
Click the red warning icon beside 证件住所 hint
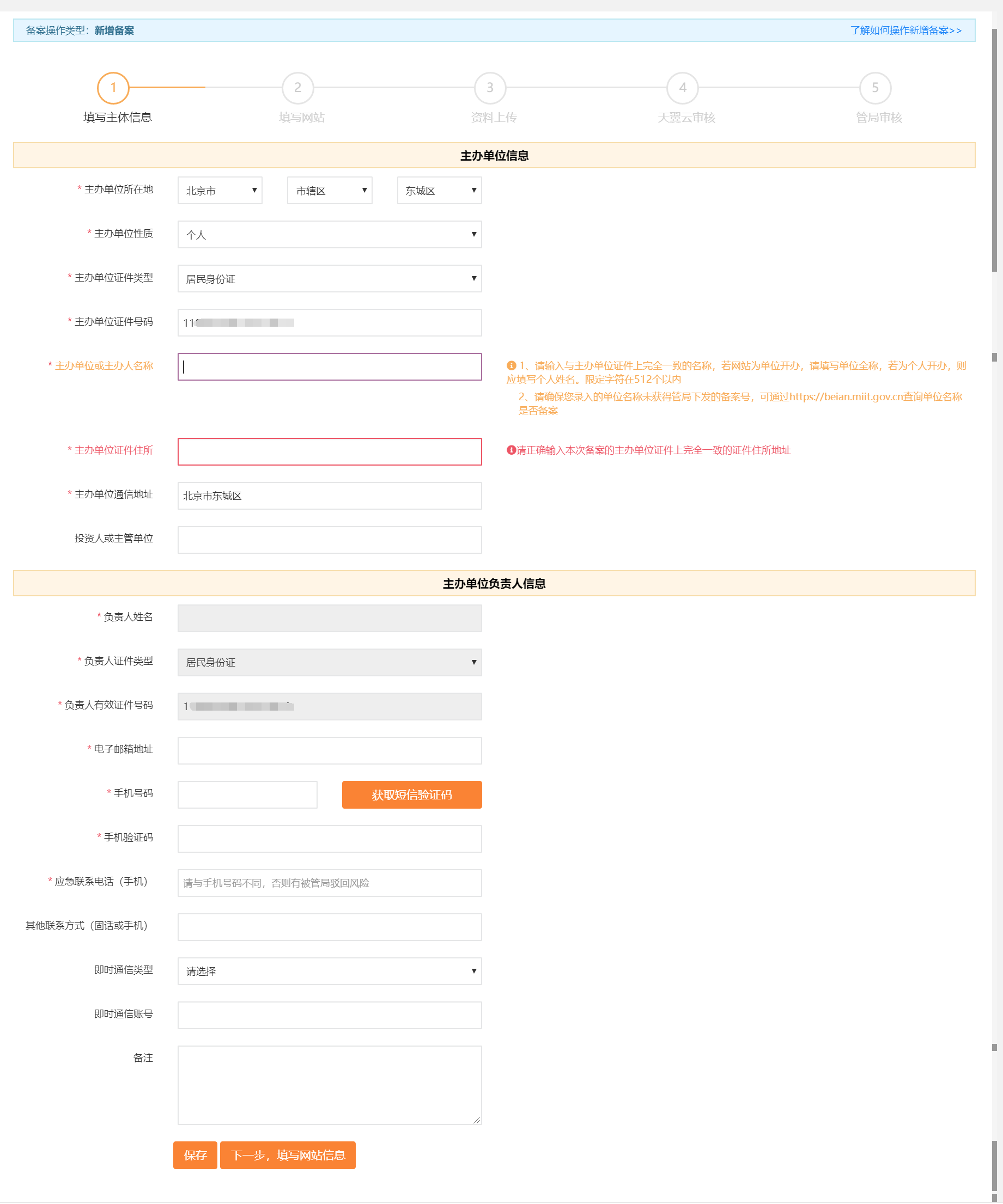tap(511, 450)
